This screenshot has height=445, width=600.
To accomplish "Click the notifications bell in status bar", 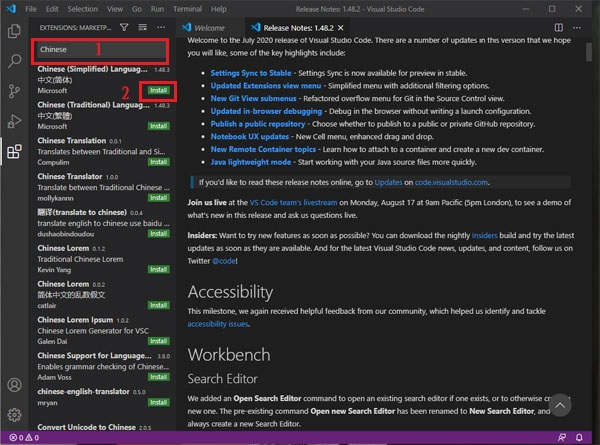I will 579,437.
